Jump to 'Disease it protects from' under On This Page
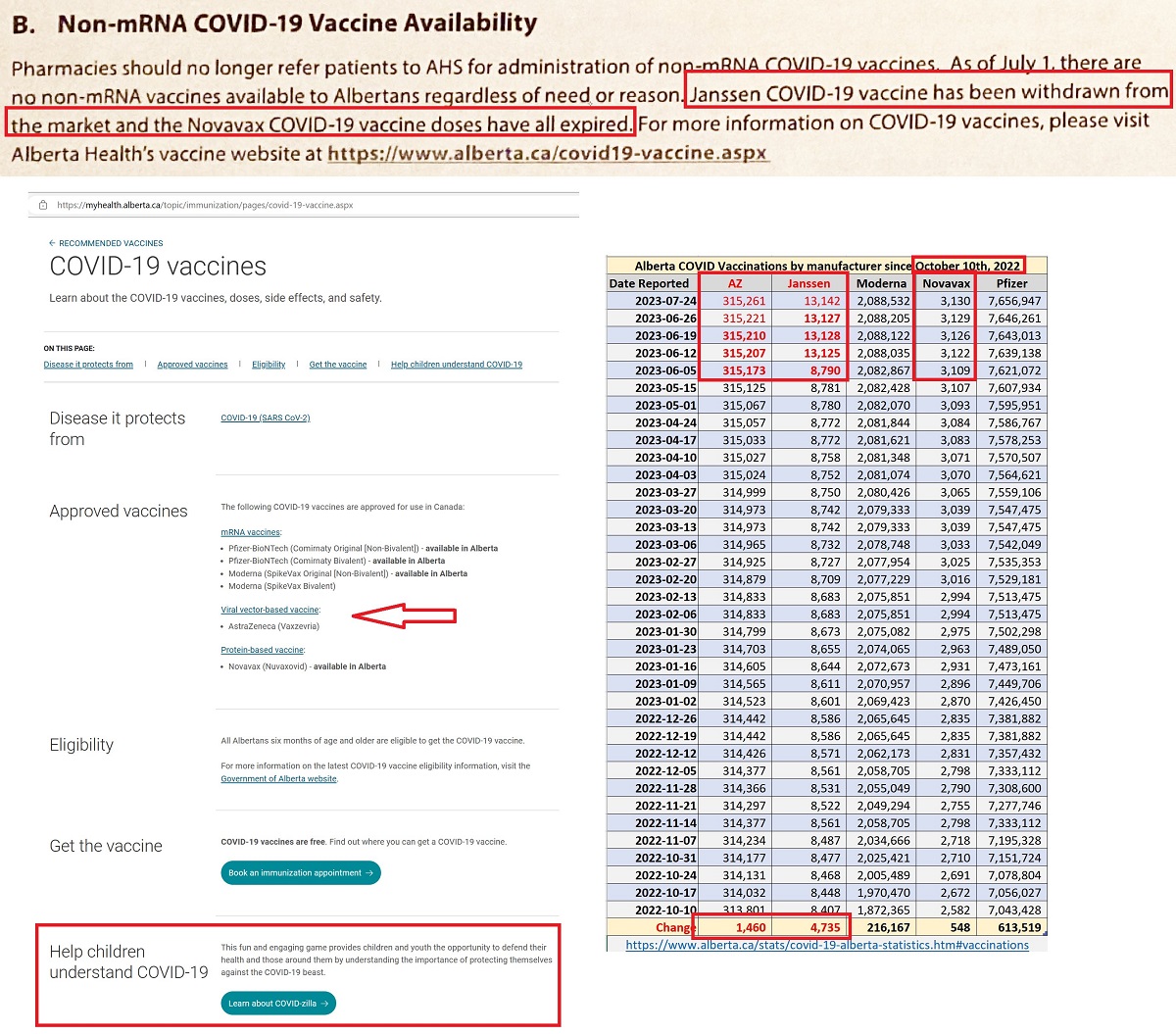1176x1034 pixels. [x=88, y=365]
